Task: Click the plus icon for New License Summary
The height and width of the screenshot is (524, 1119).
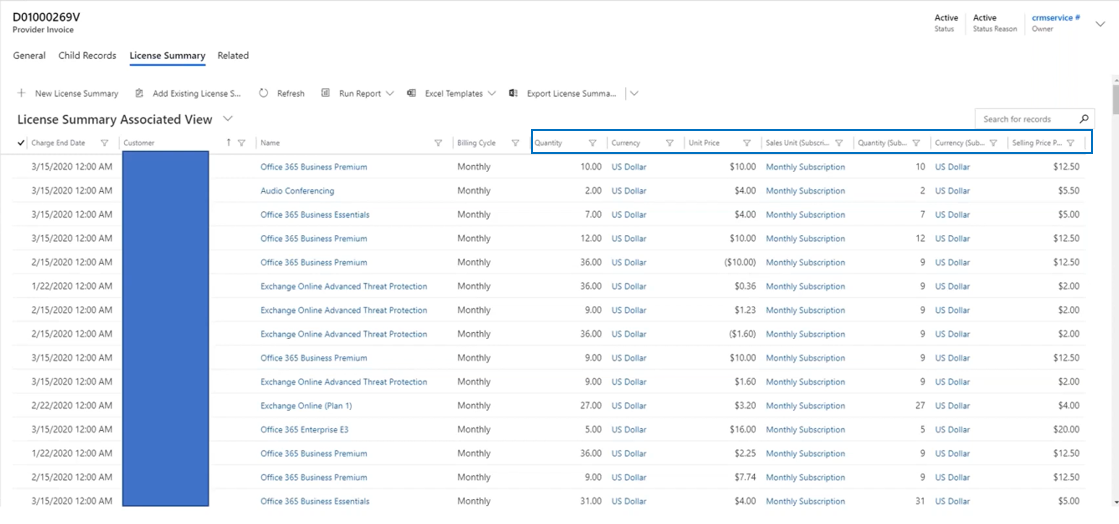Action: pos(21,94)
